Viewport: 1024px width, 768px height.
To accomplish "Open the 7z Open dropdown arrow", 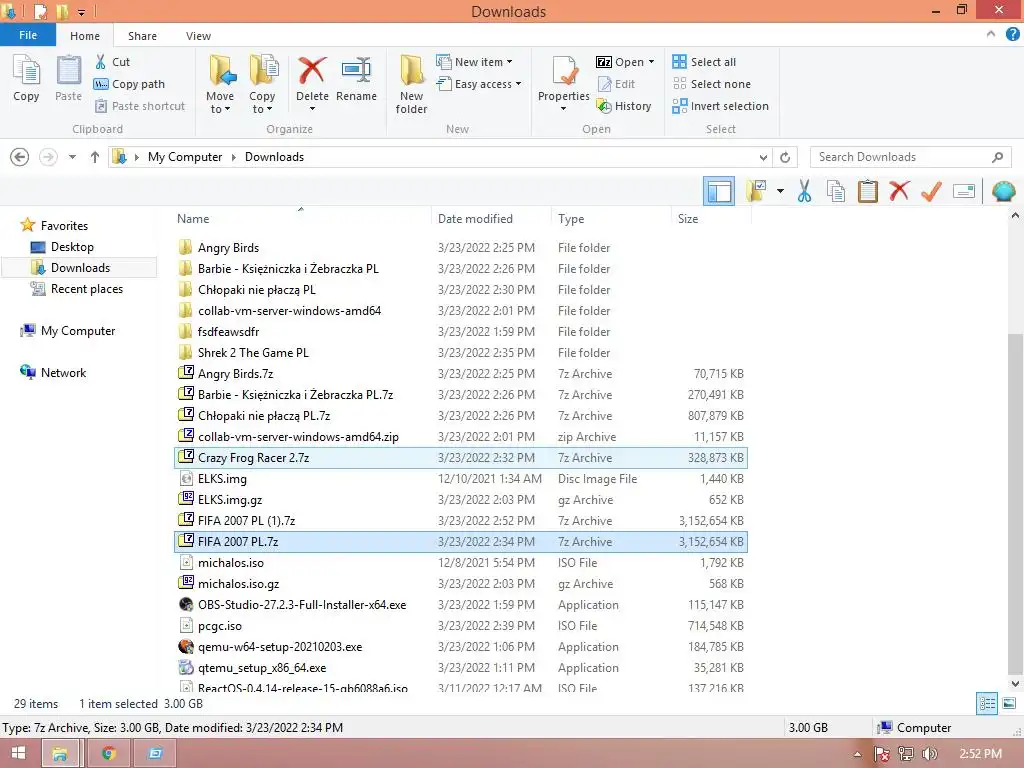I will (651, 62).
